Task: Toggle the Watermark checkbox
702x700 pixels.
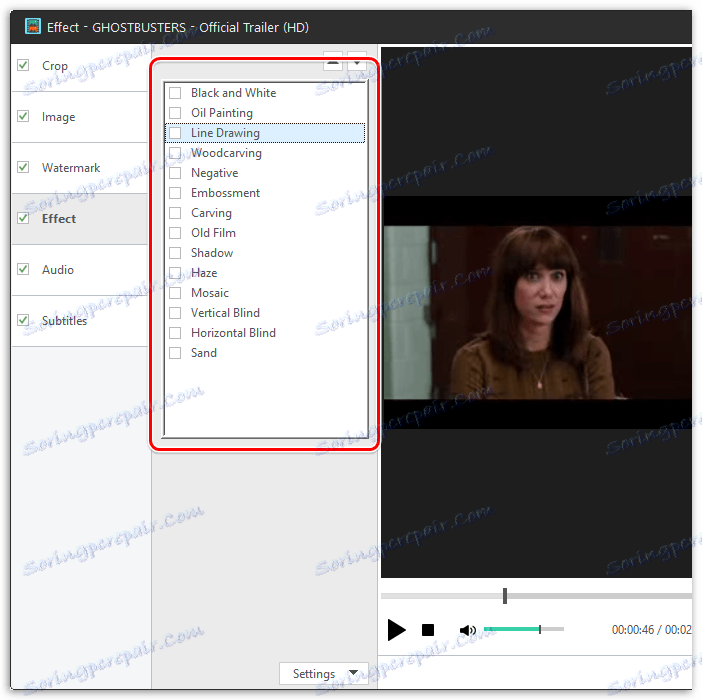Action: coord(23,167)
